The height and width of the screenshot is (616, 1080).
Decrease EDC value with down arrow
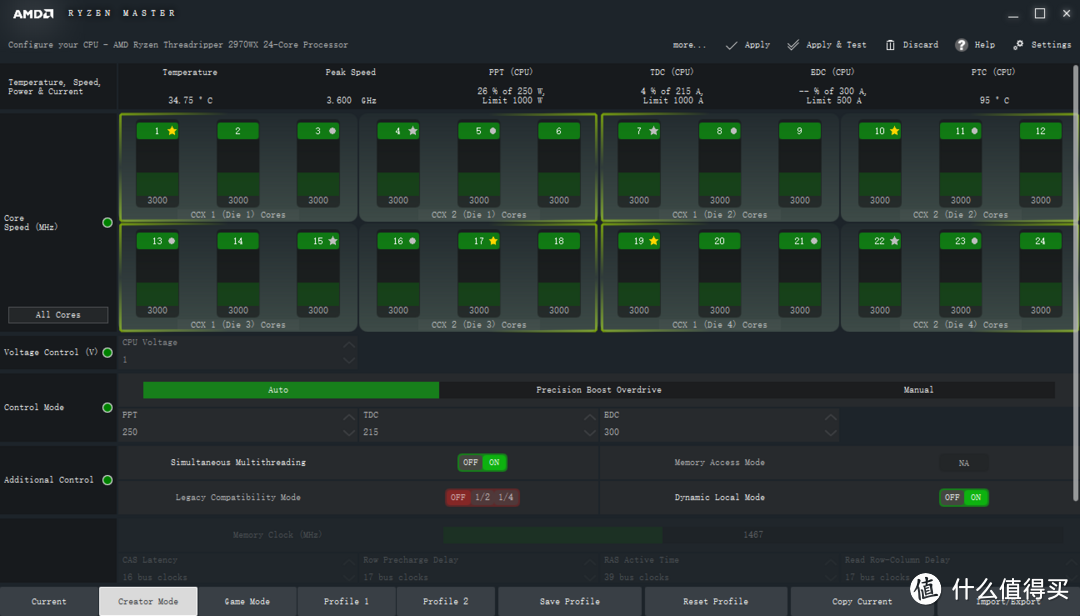tap(831, 433)
